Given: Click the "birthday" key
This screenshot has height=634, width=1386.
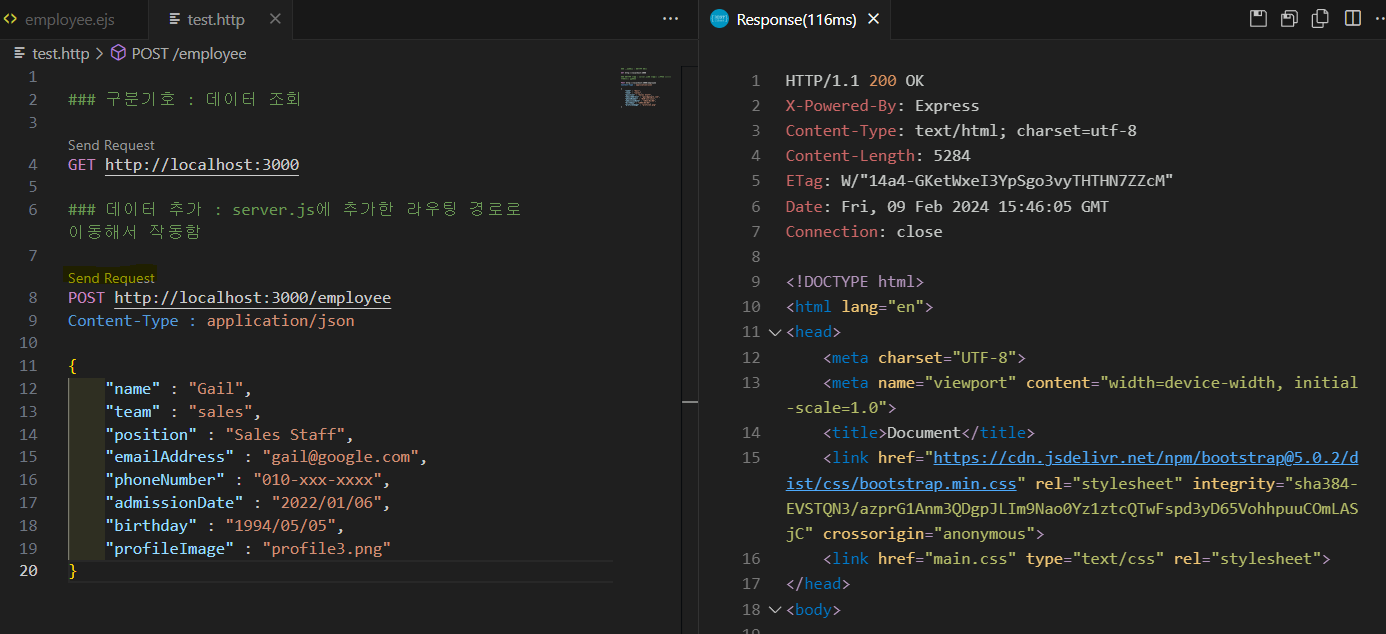Looking at the screenshot, I should pyautogui.click(x=151, y=525).
